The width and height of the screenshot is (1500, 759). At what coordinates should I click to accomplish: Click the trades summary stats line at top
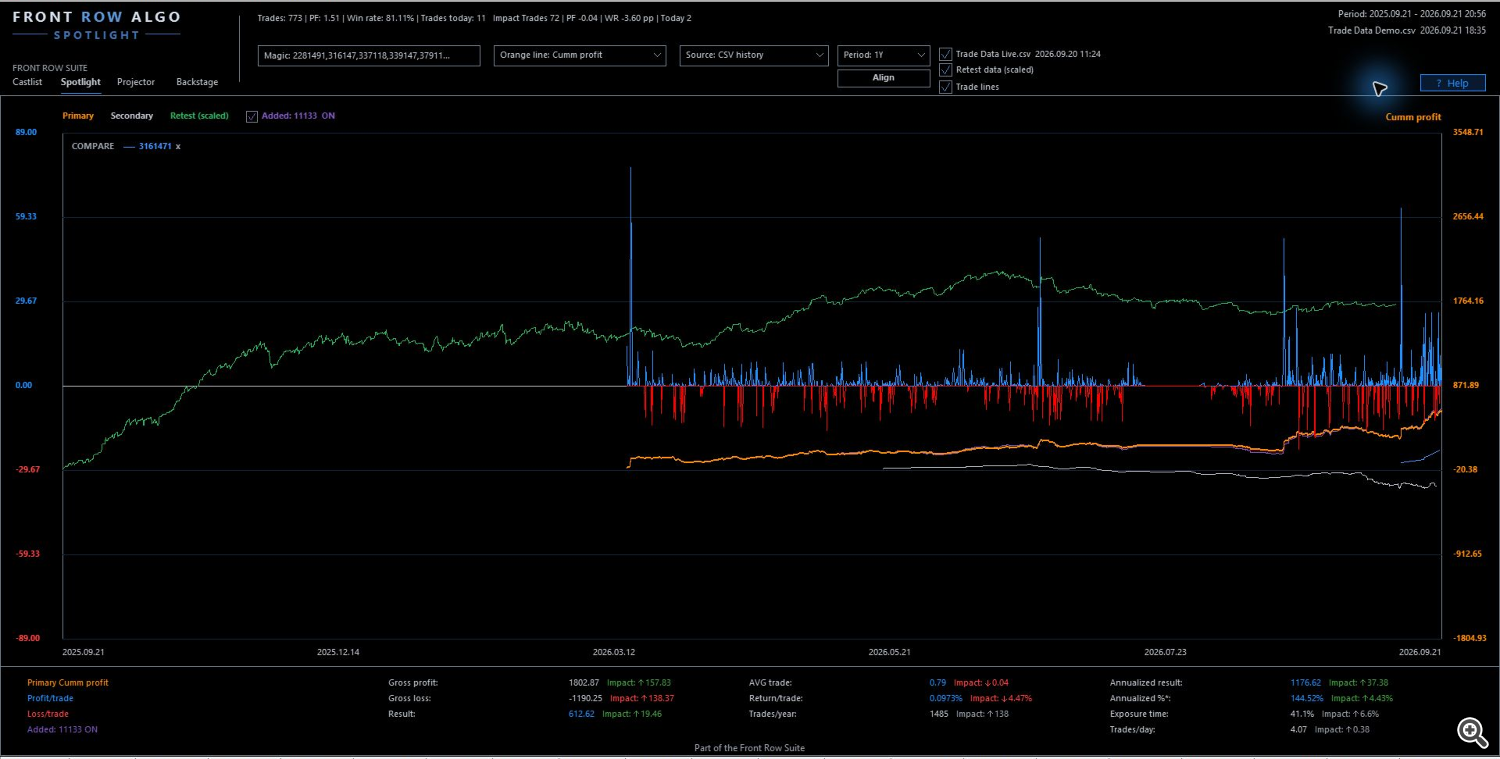click(474, 18)
